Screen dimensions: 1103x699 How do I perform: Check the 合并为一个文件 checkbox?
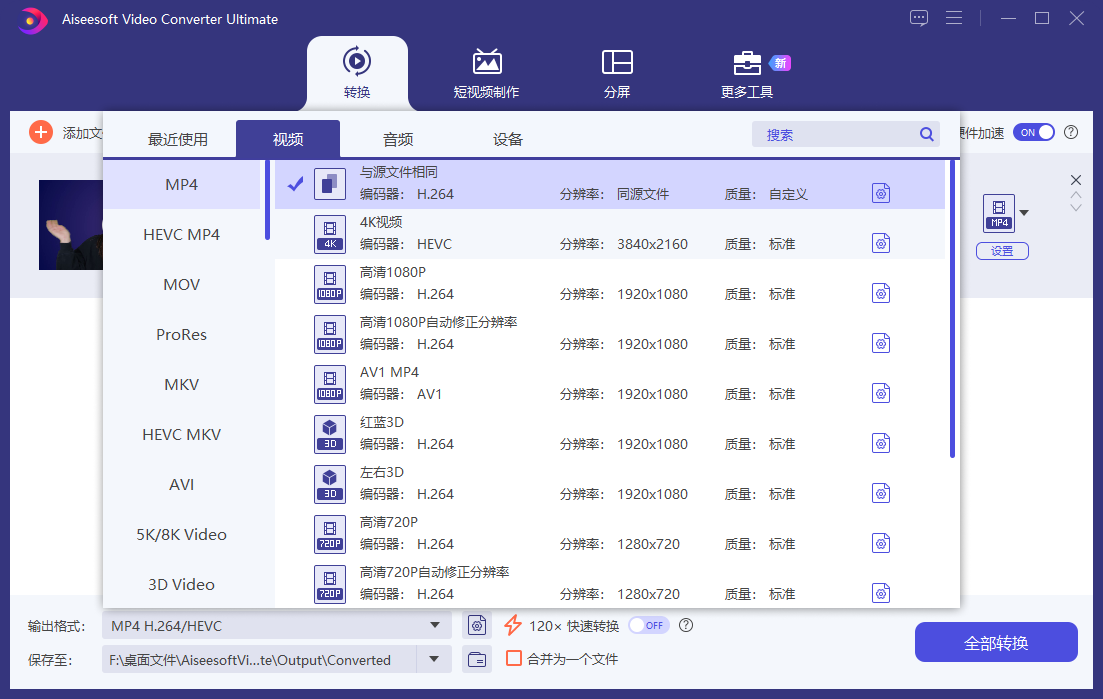tap(514, 659)
